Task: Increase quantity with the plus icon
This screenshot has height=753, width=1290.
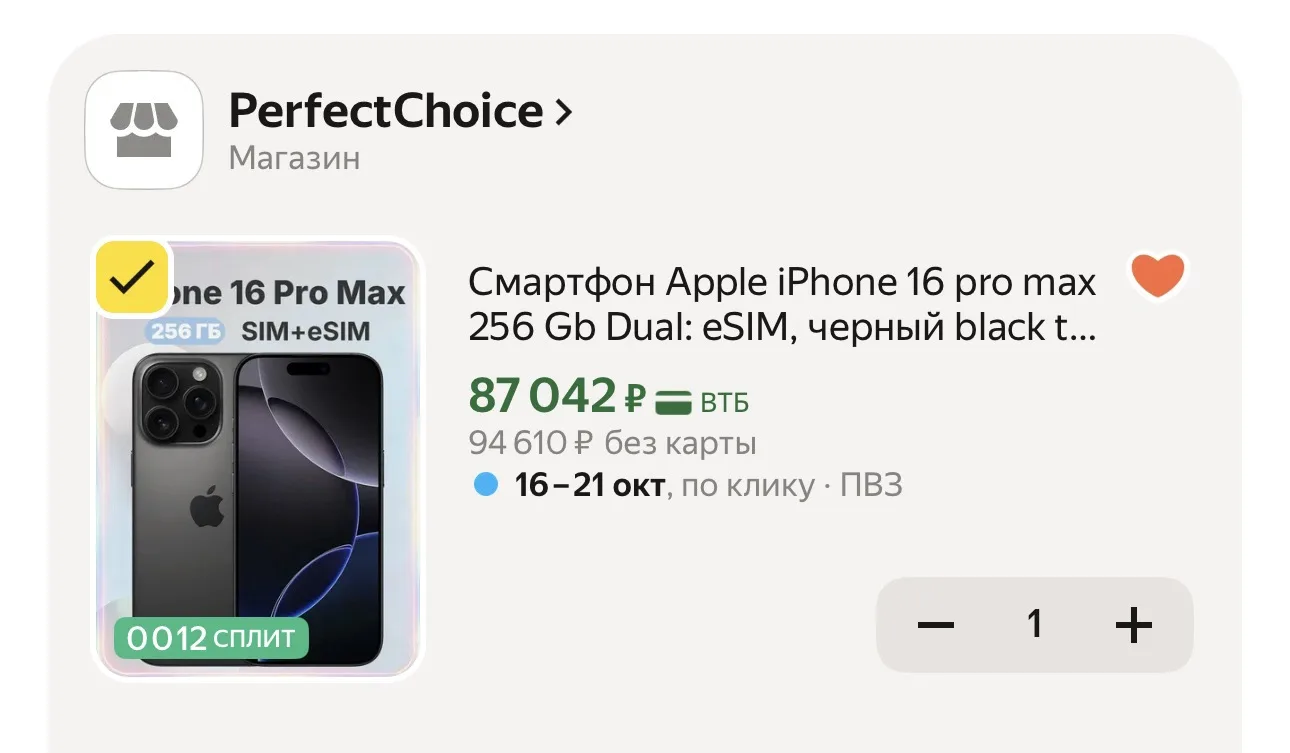Action: (x=1133, y=625)
